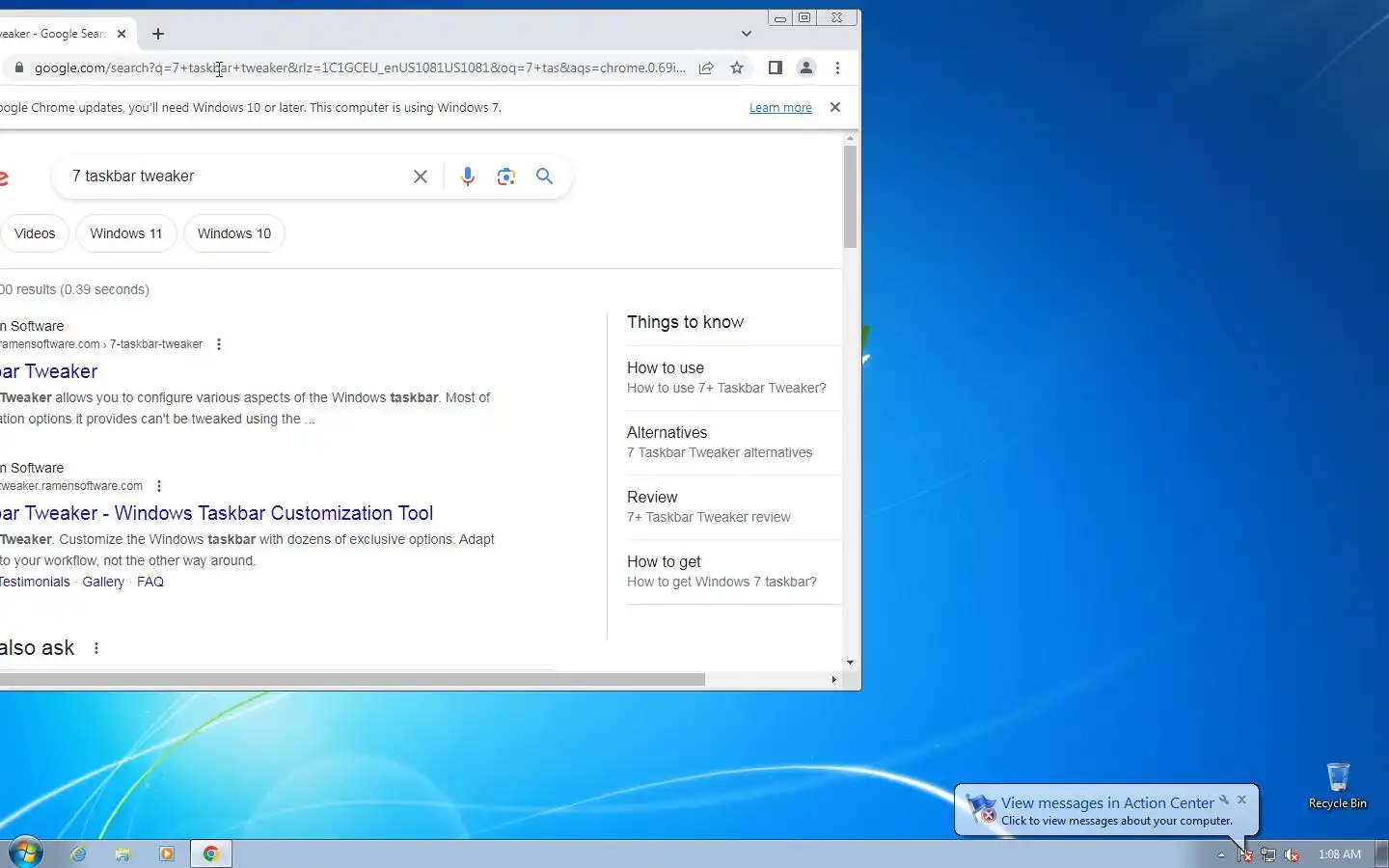Expand 'Alternatives' in Things to know

click(734, 442)
